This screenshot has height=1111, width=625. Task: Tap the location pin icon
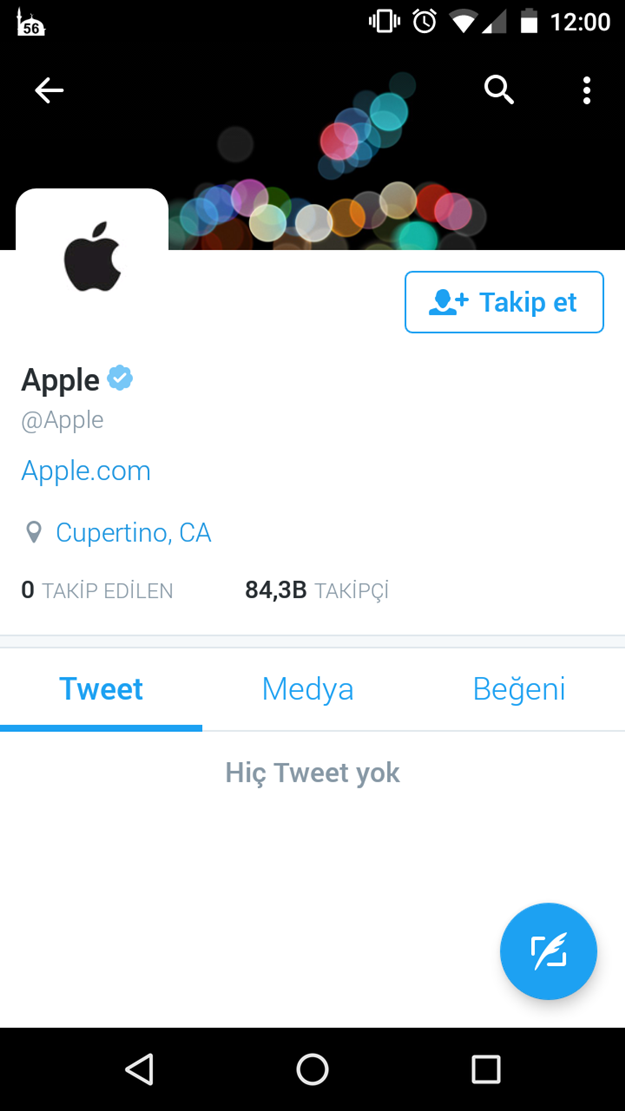(x=33, y=532)
